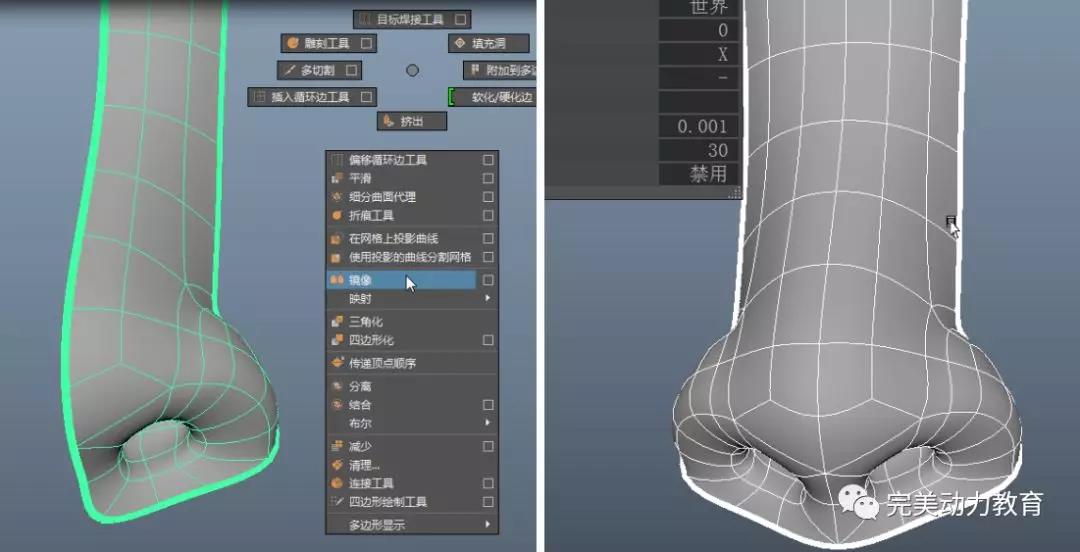This screenshot has height=552, width=1080.
Task: Open the 多边形显示 submenu
Action: [x=488, y=525]
